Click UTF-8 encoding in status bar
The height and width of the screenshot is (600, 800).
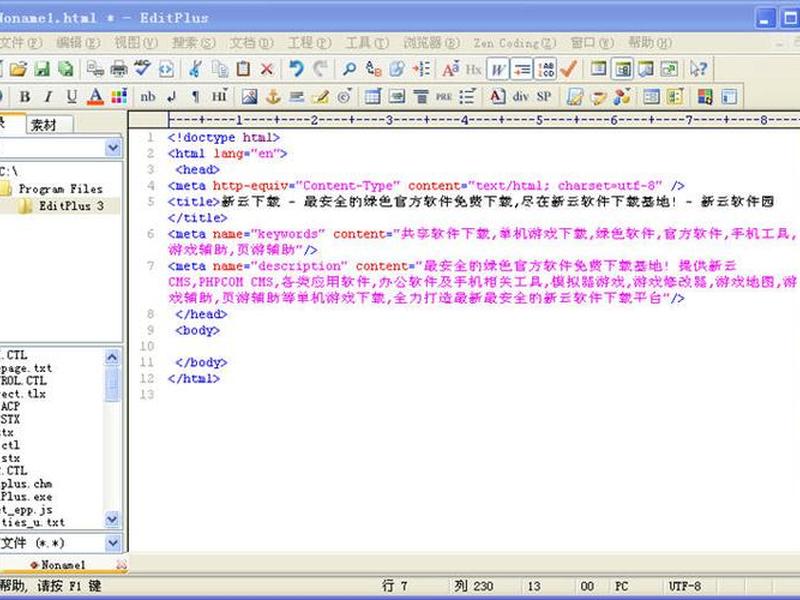[x=684, y=586]
